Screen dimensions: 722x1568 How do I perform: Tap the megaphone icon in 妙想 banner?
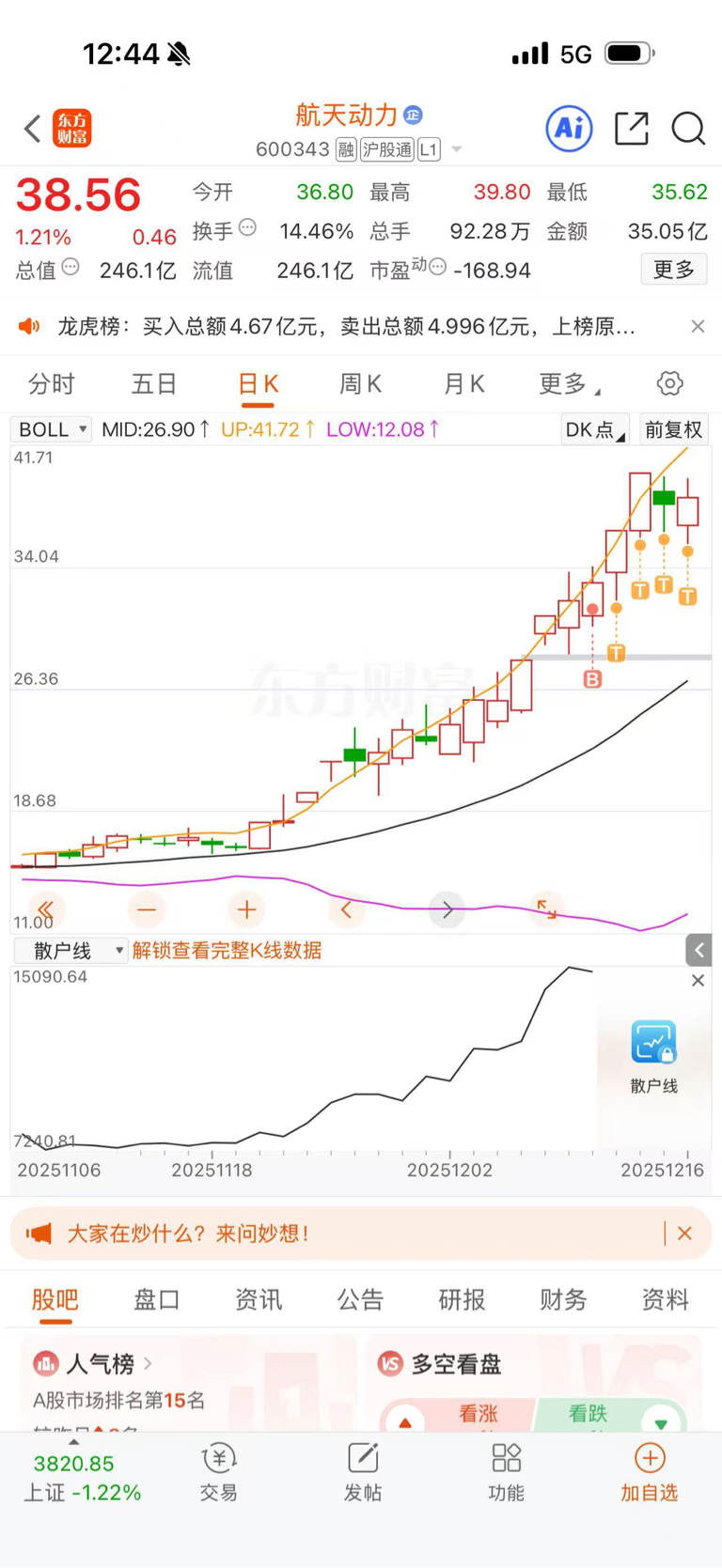click(39, 1234)
